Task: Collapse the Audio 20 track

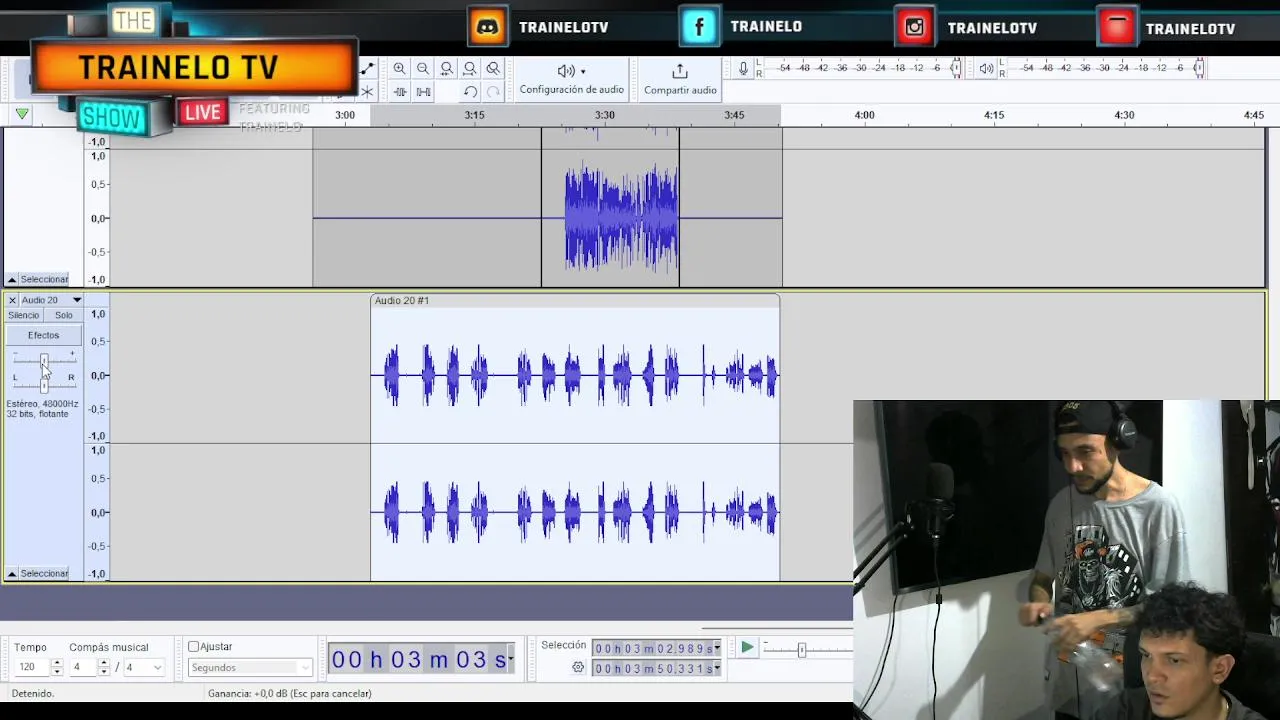Action: tap(12, 574)
